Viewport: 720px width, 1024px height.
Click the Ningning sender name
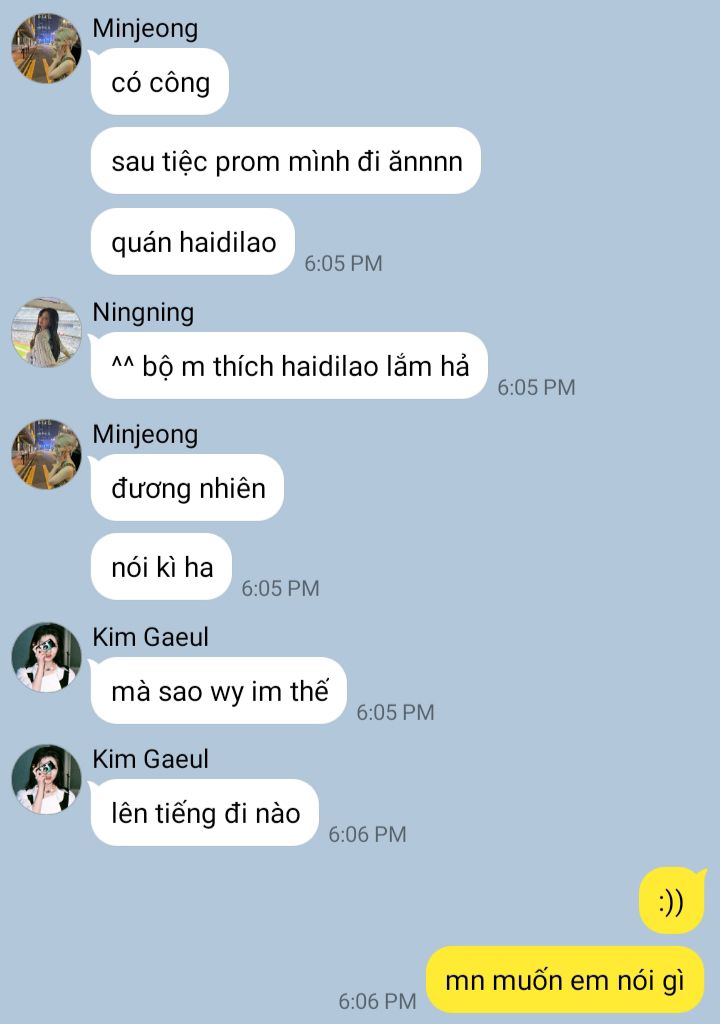point(143,312)
